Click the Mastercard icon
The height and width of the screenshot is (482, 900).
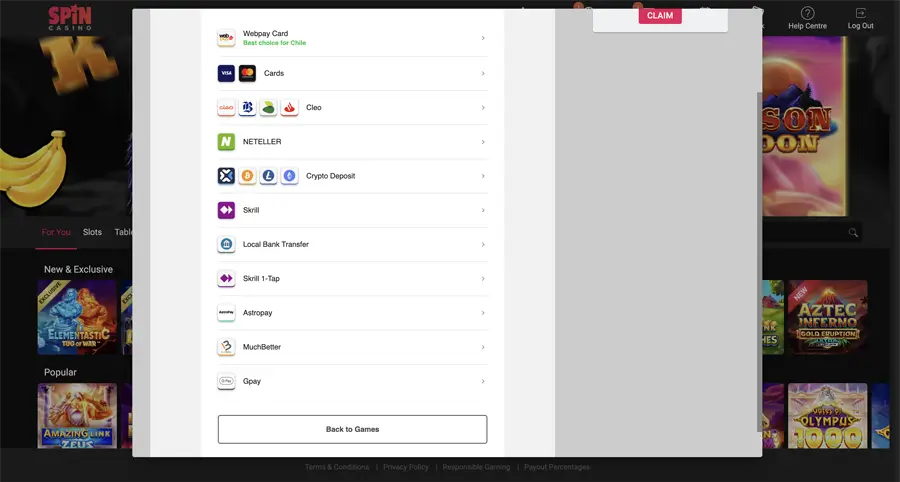pos(247,73)
